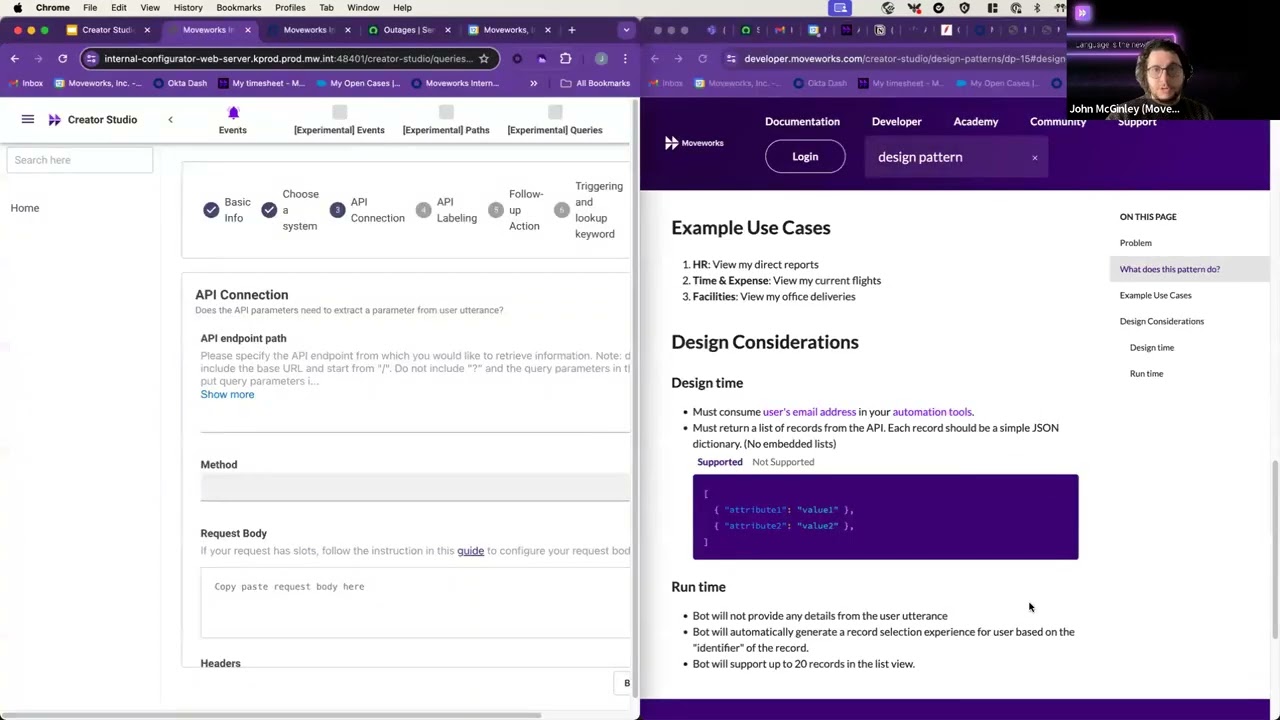Bookmark page with star in left address bar
The height and width of the screenshot is (720, 1280).
484,58
